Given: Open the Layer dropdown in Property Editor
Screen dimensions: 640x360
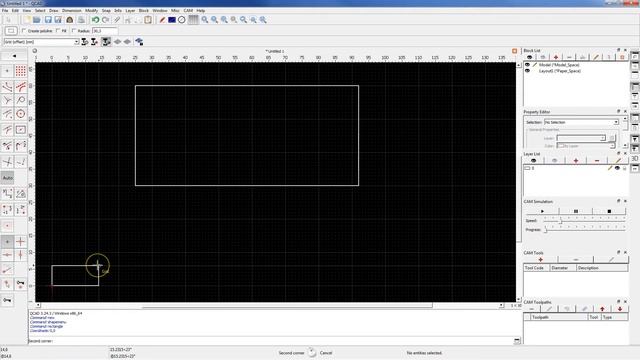Looking at the screenshot, I should coord(581,138).
